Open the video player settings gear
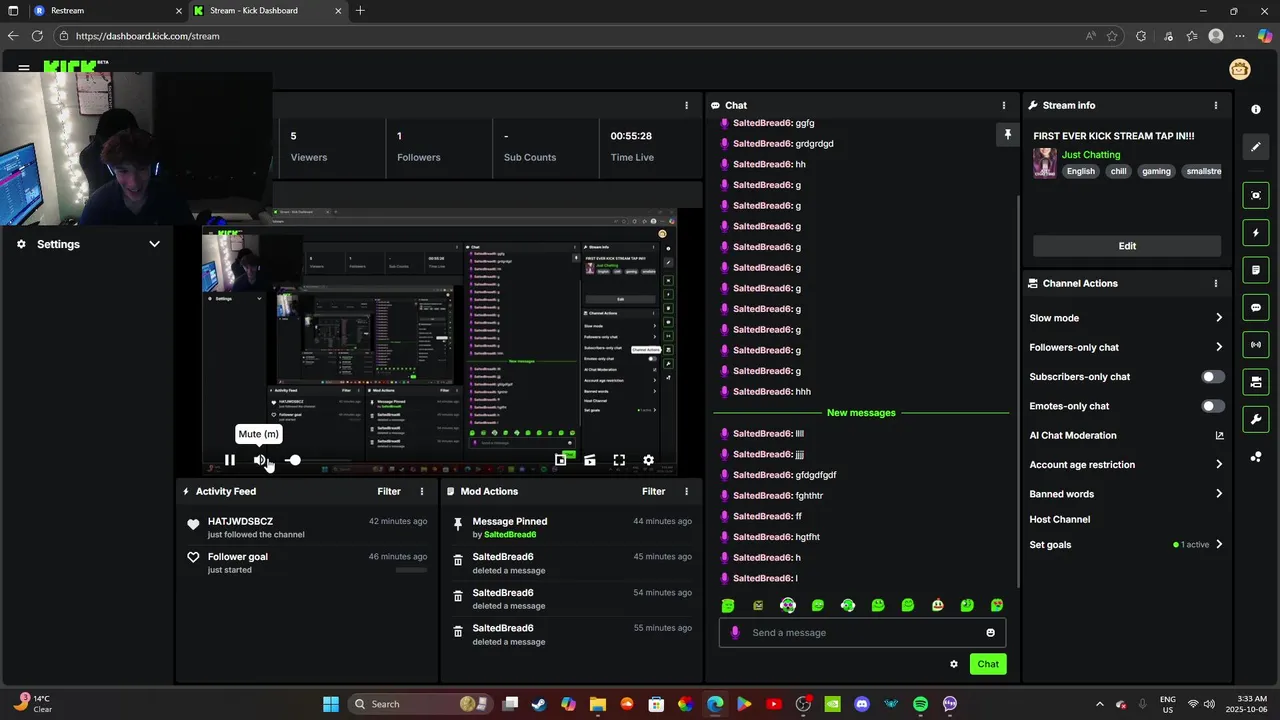Viewport: 1280px width, 720px height. click(x=648, y=460)
